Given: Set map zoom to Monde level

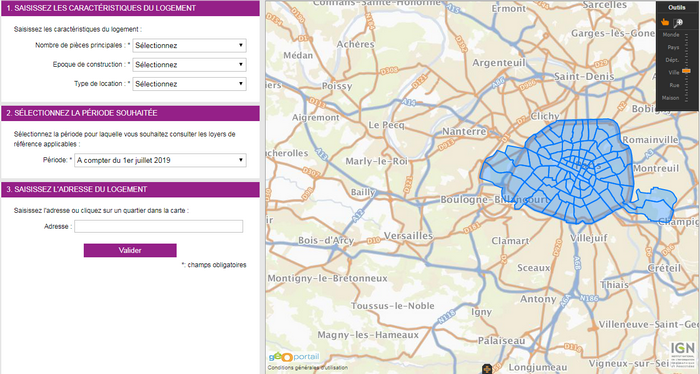Looking at the screenshot, I should [671, 35].
